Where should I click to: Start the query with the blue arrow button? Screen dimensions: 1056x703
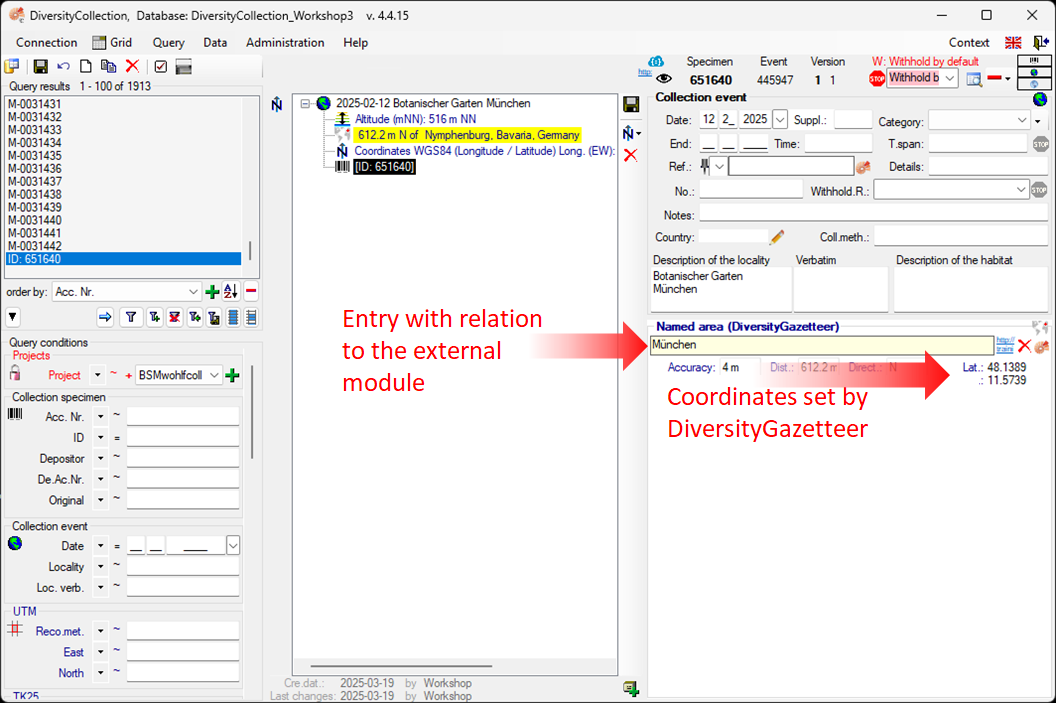coord(105,317)
